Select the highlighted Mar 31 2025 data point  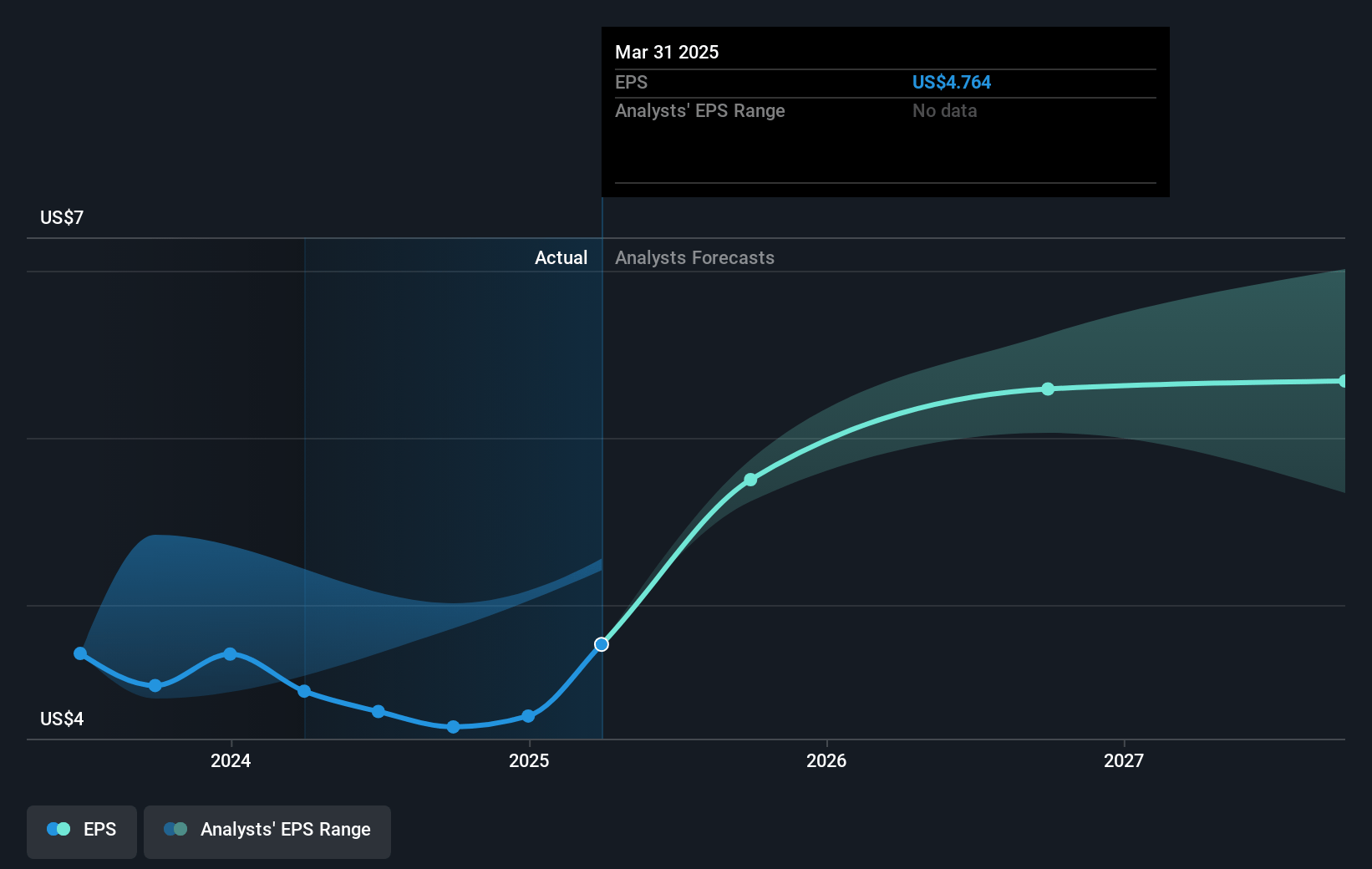(602, 644)
